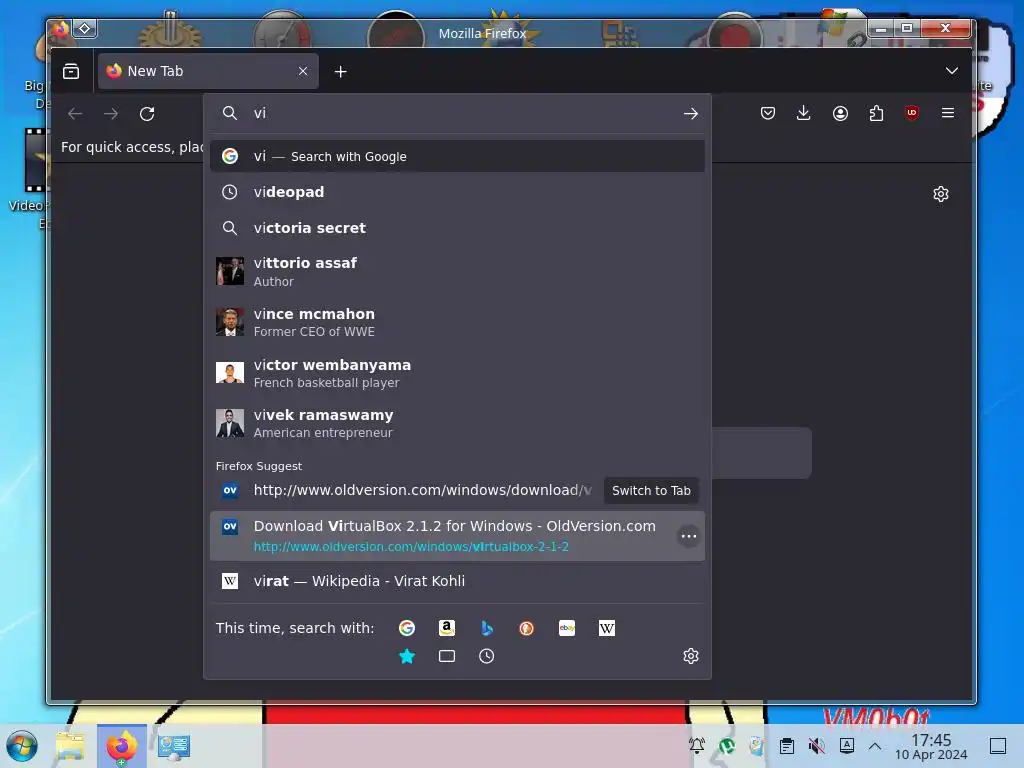Screen dimensions: 1024x768
Task: Open the Downloads panel
Action: tap(804, 113)
